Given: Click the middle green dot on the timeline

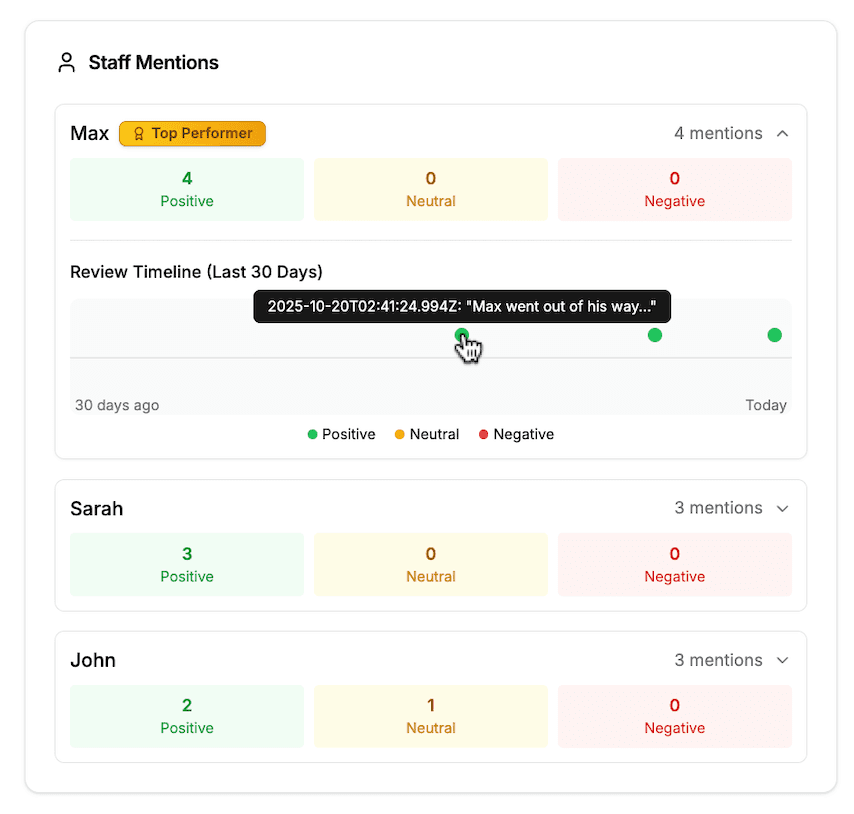Looking at the screenshot, I should click(655, 335).
